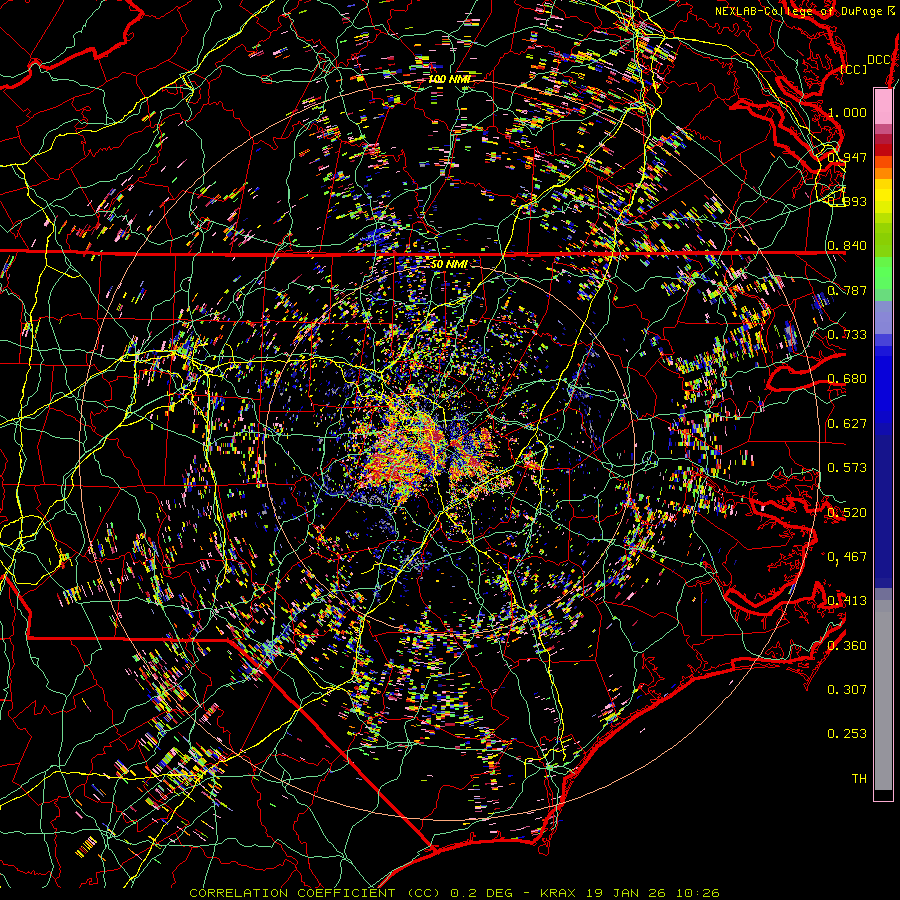The height and width of the screenshot is (900, 900).
Task: Click the 0.893 scale value
Action: tap(847, 201)
